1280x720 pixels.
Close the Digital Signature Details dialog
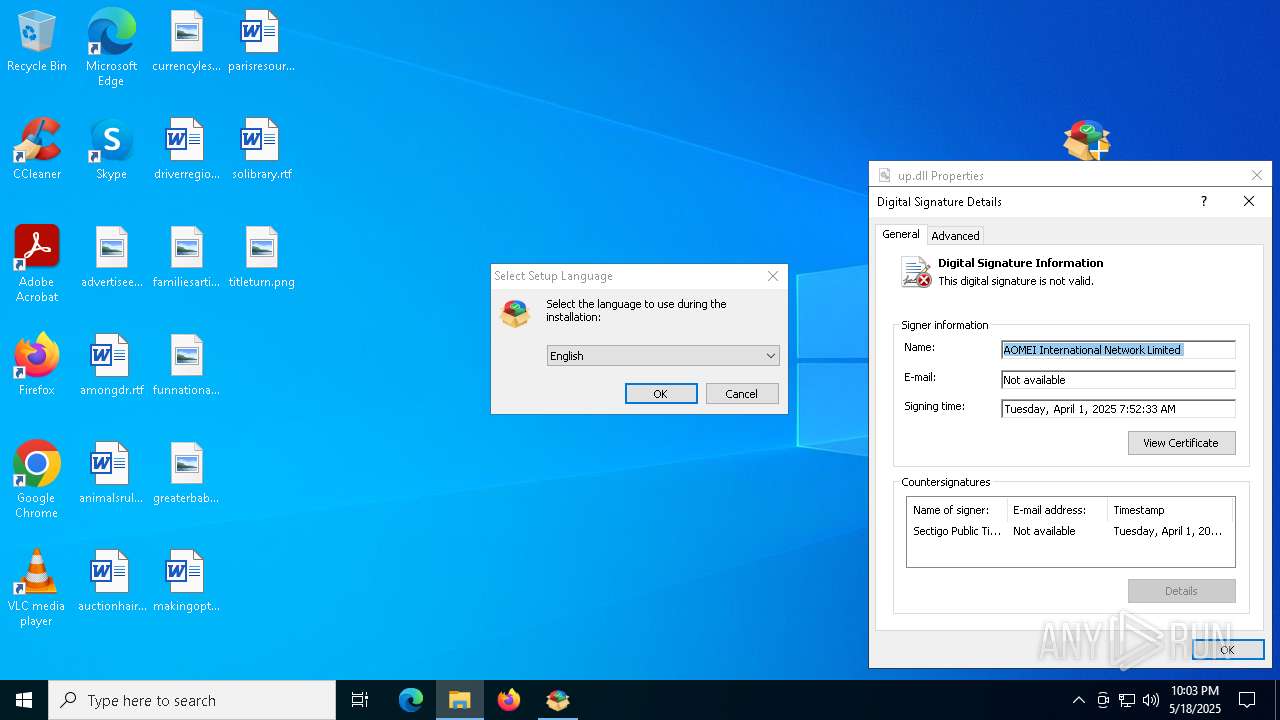(1249, 202)
